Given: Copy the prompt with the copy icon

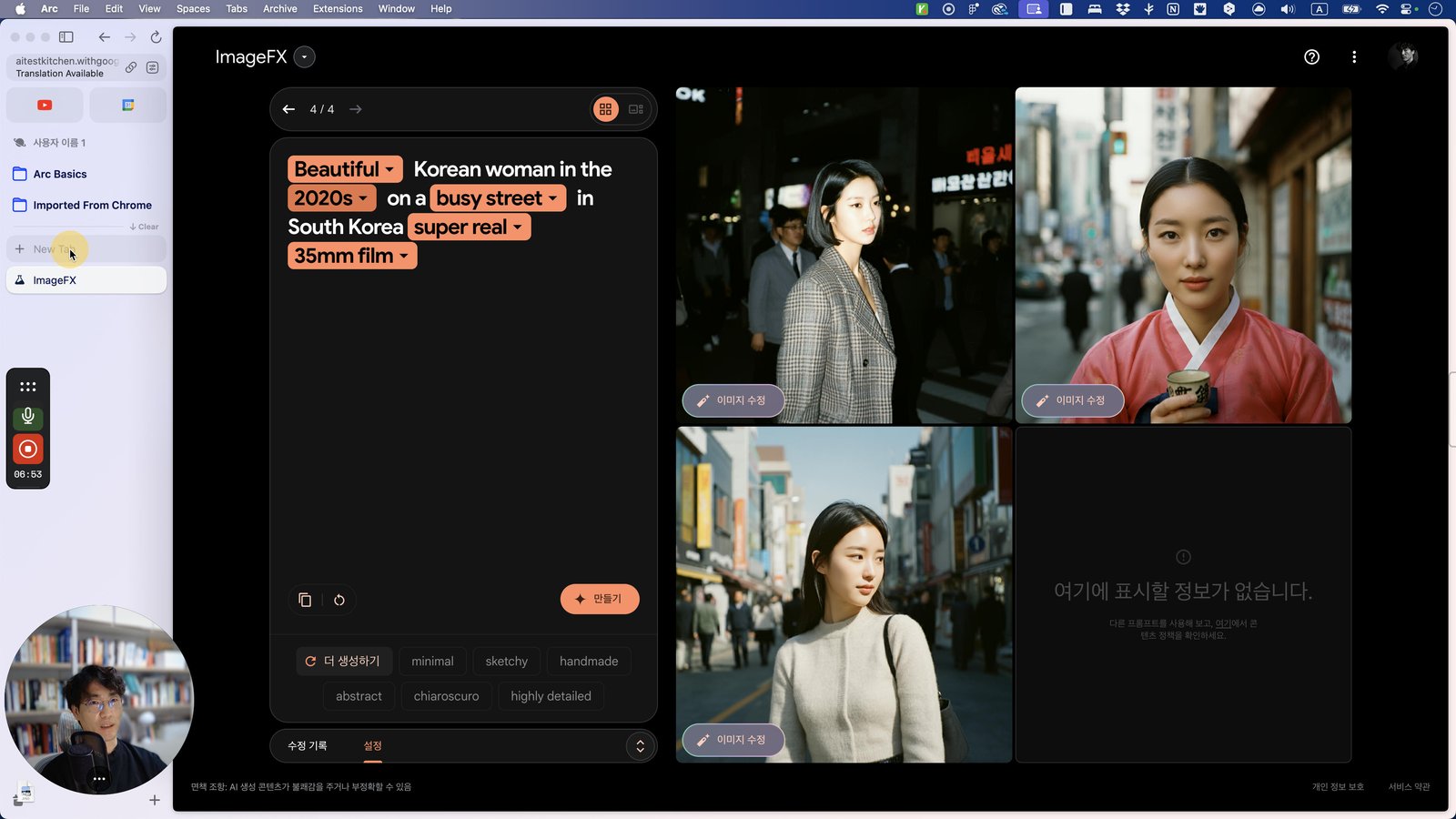Looking at the screenshot, I should [305, 600].
